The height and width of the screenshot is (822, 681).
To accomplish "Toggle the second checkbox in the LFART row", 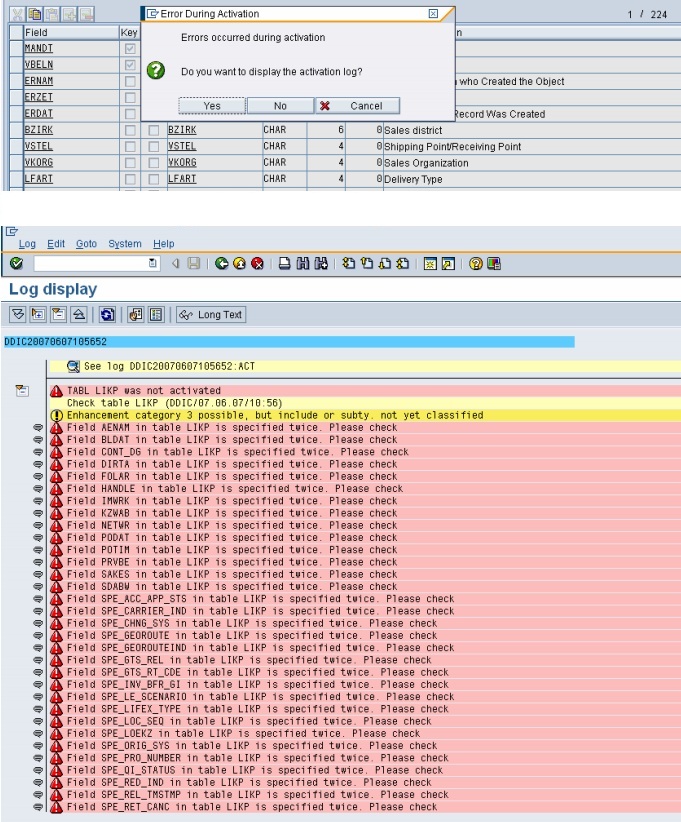I will coord(154,179).
